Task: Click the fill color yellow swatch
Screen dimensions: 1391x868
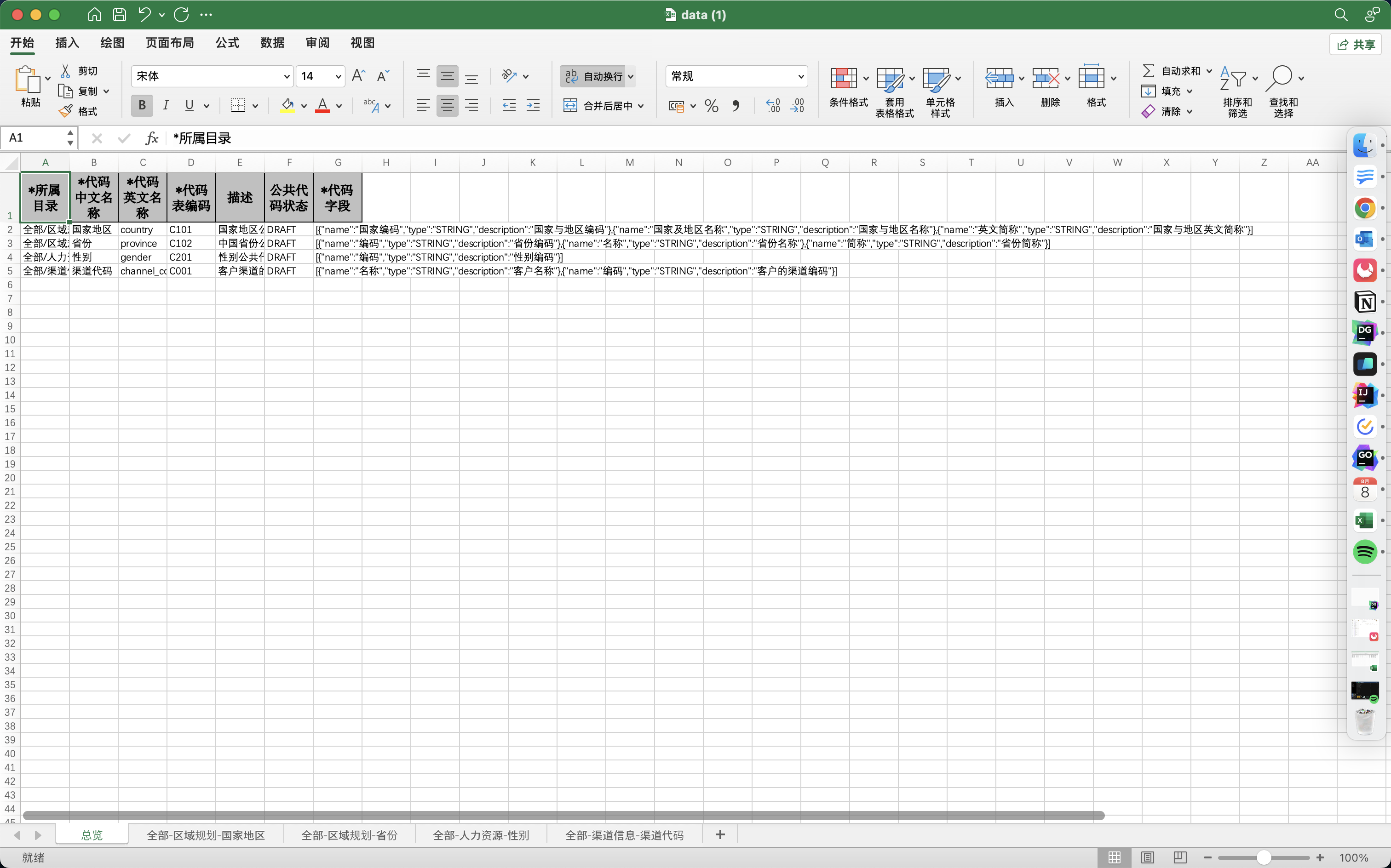Action: coord(287,106)
